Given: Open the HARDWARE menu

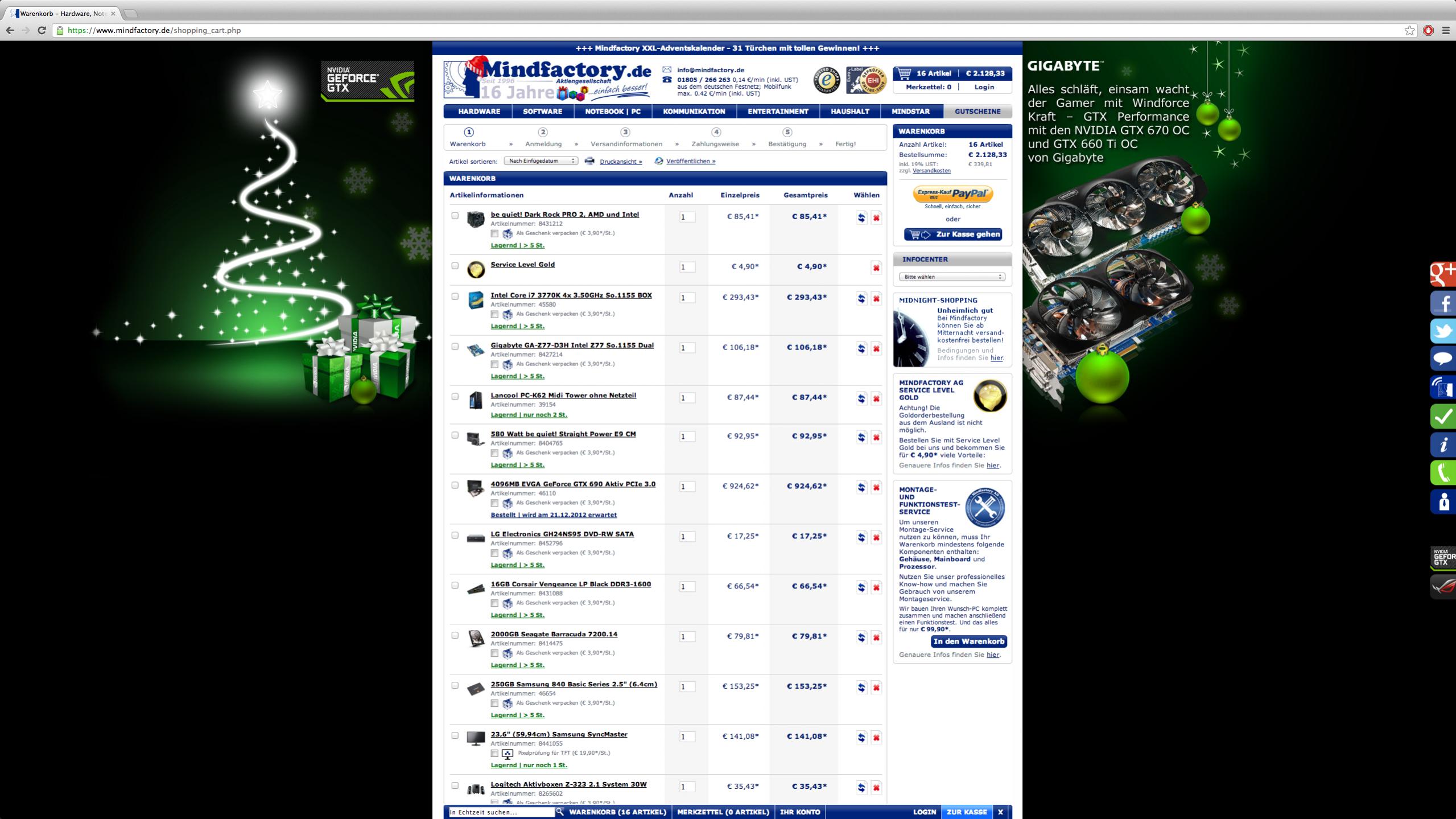Looking at the screenshot, I should point(479,112).
